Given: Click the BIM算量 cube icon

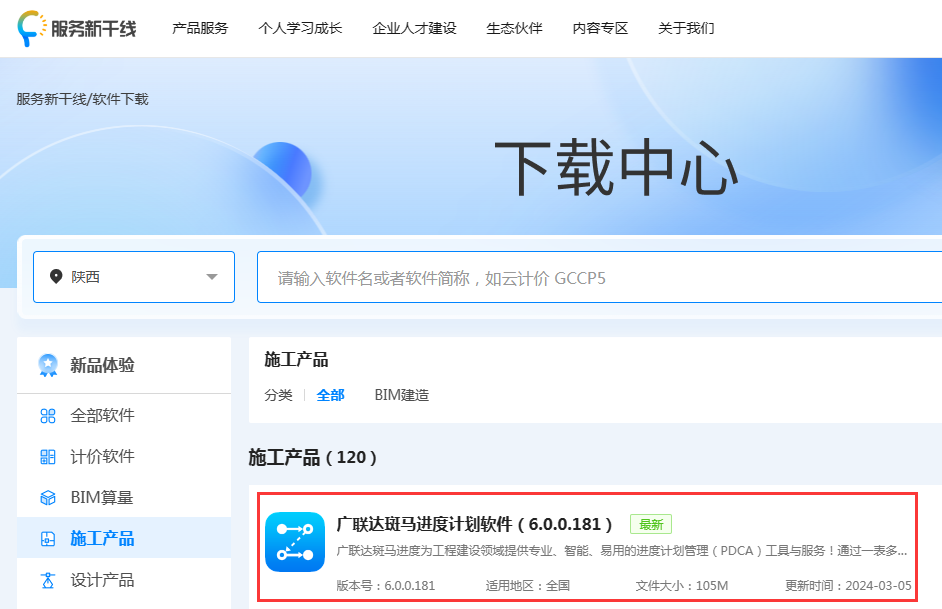Looking at the screenshot, I should click(48, 498).
